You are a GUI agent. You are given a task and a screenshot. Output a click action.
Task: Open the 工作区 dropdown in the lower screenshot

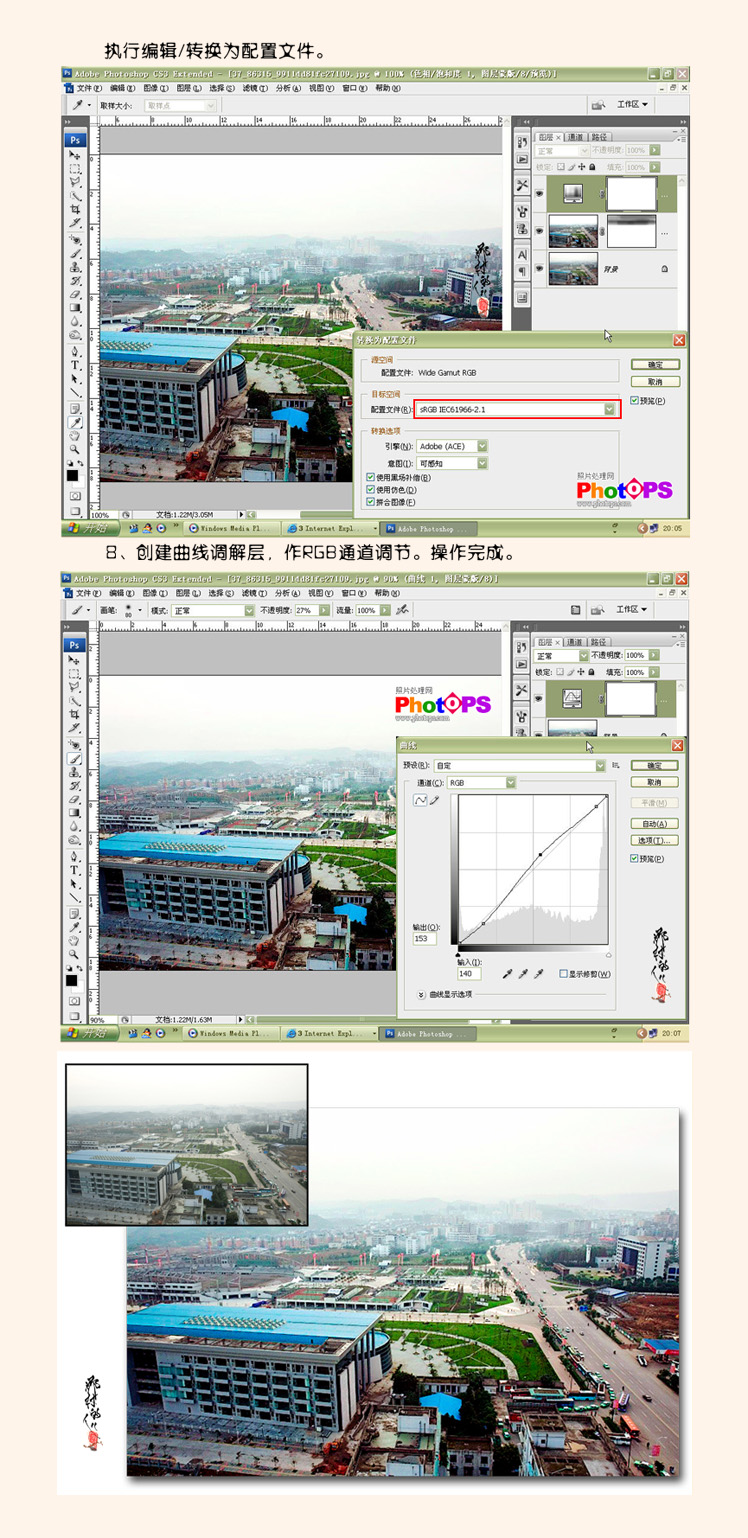(x=632, y=609)
